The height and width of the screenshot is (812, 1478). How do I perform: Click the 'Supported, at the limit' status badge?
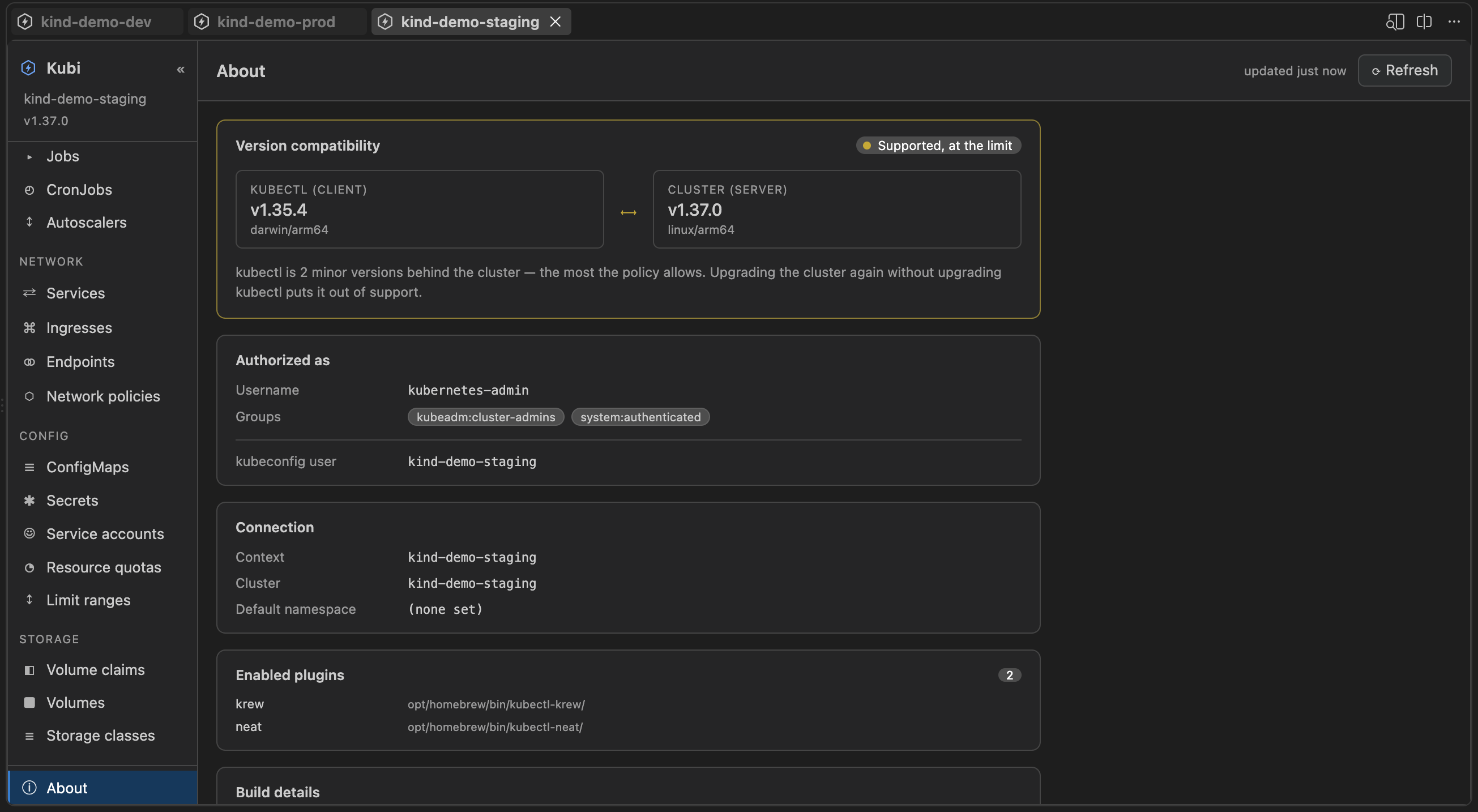click(x=938, y=145)
